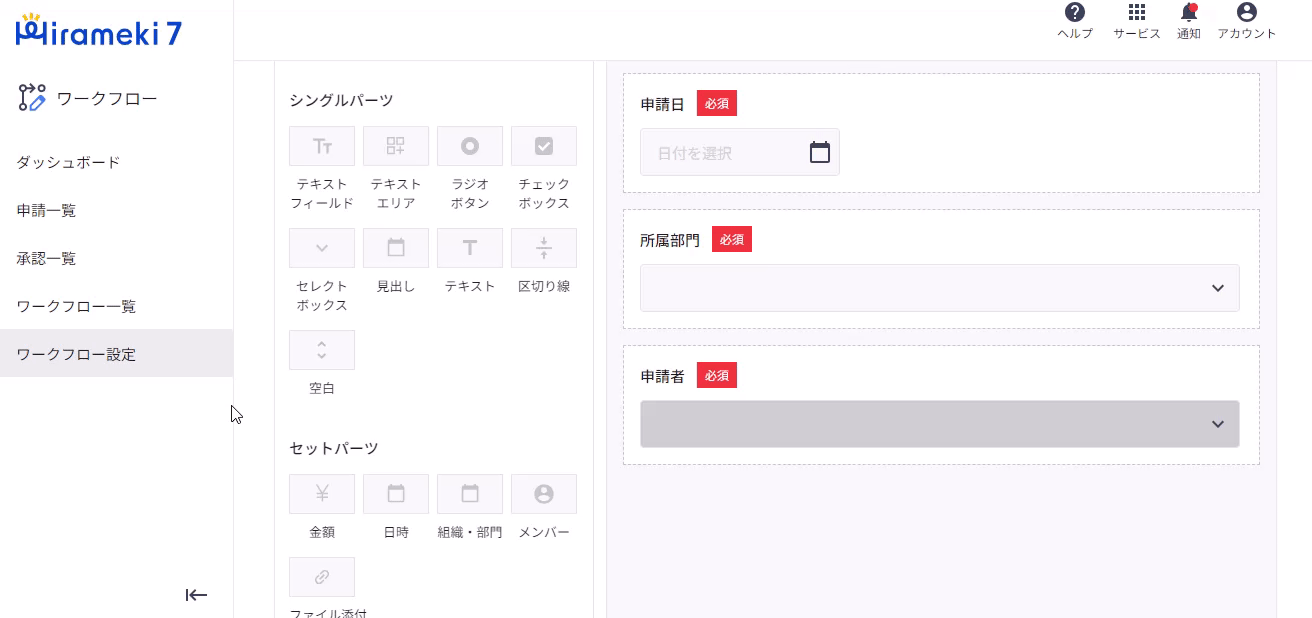This screenshot has height=618, width=1312.
Task: Select the 空白 part icon
Action: point(322,350)
